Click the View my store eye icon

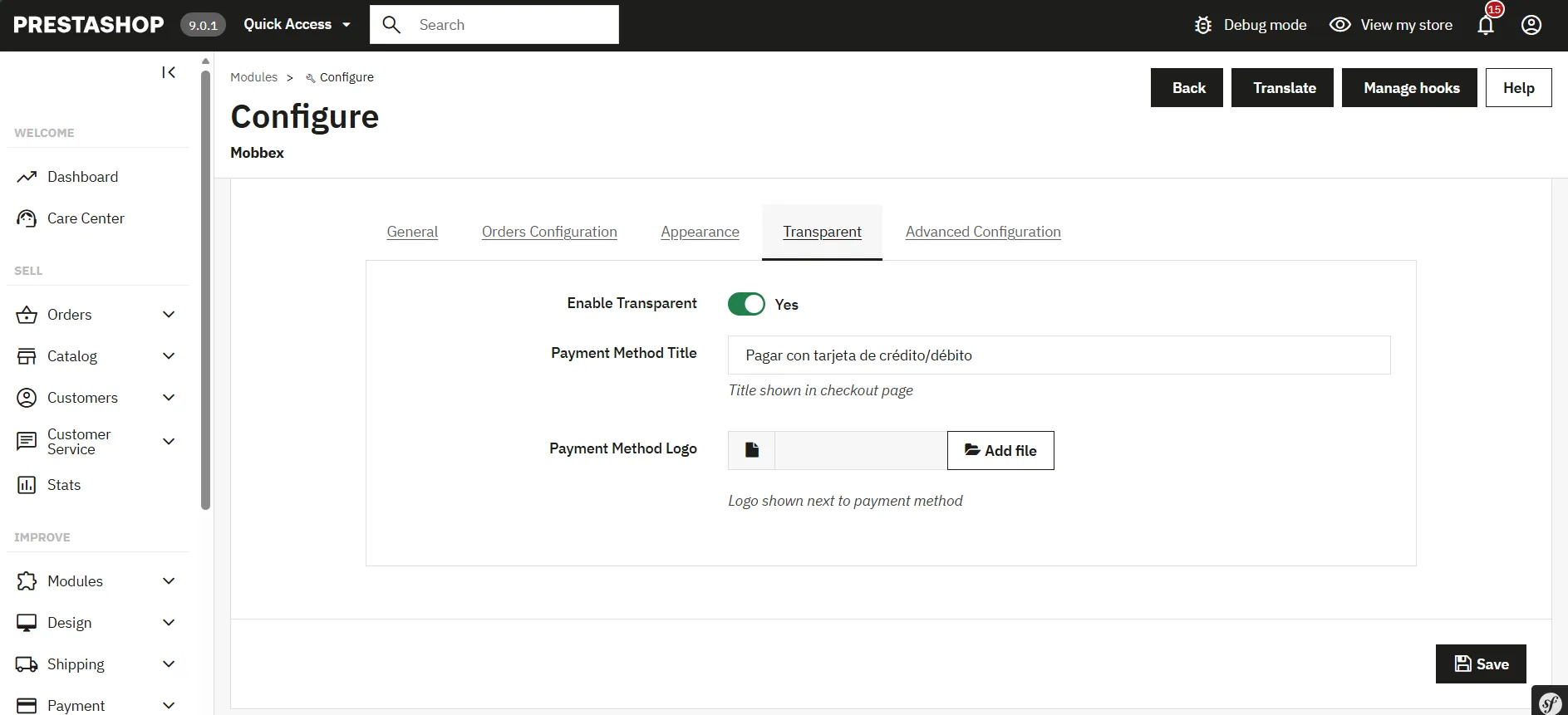click(x=1339, y=25)
